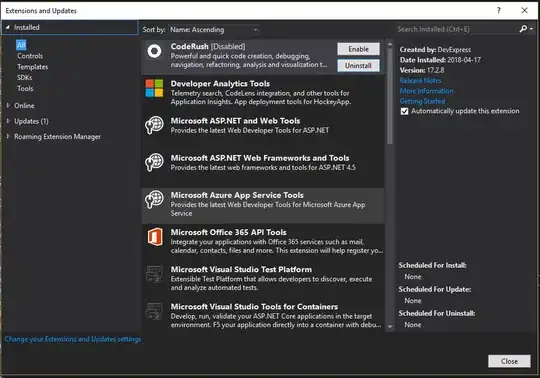Toggle Automatically update this extension checkbox
Screen dimensions: 540x378
tap(404, 111)
